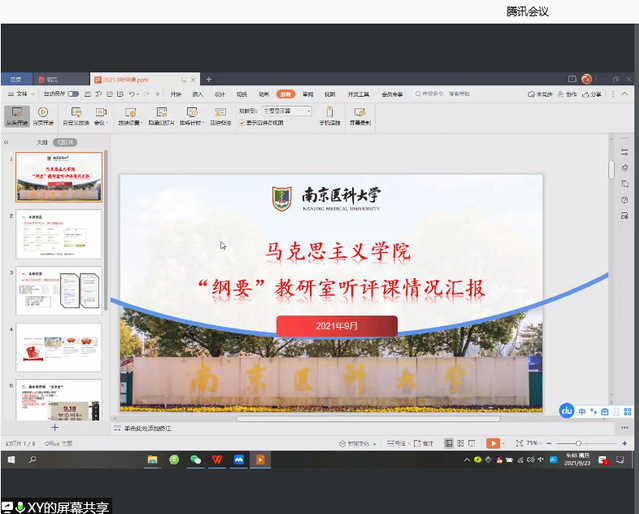The height and width of the screenshot is (514, 639).
Task: Open the Developer Tools (开发工具) tab
Action: tap(358, 94)
